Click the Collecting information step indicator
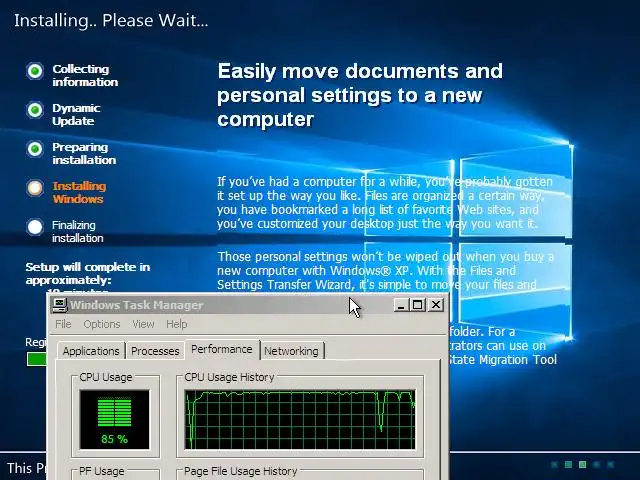Viewport: 640px width, 480px height. [x=35, y=71]
